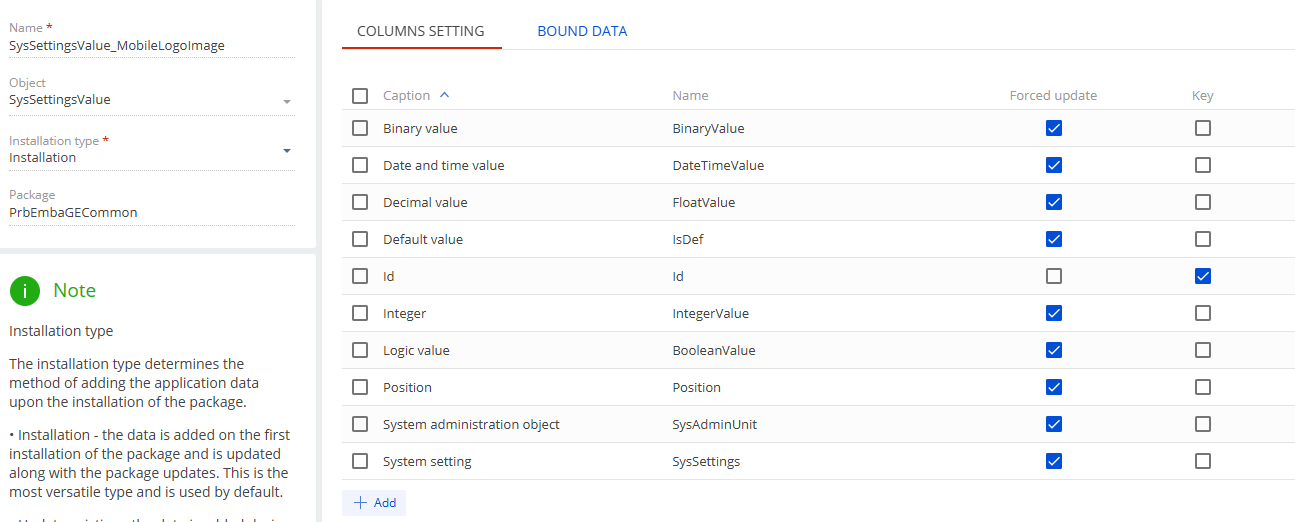
Task: Expand the Installation type dropdown
Action: click(287, 151)
